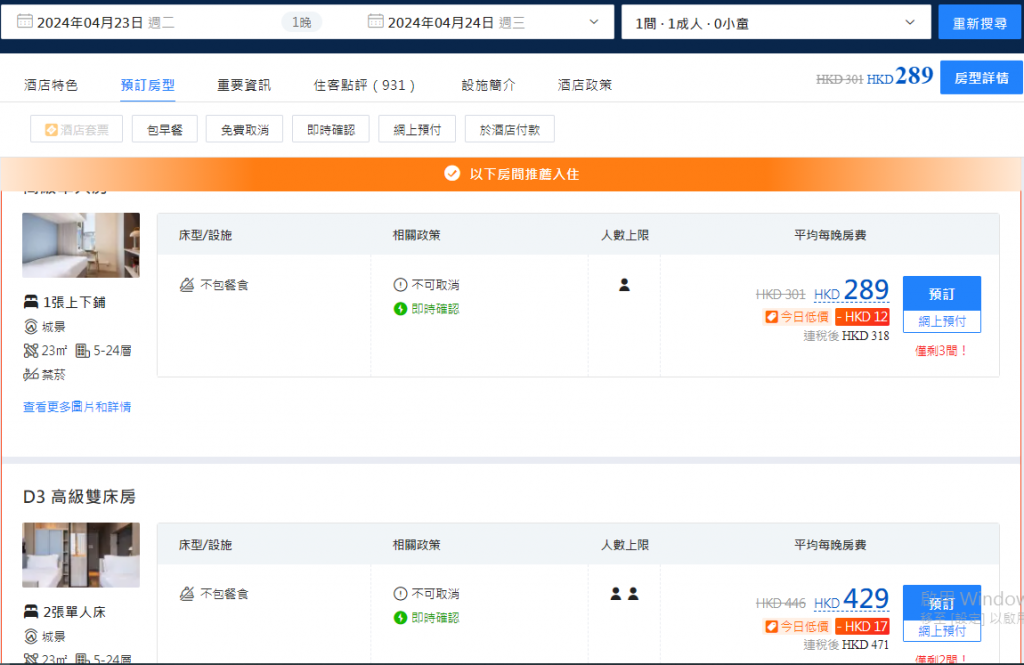
Task: Click the room area icon beside first 23m²
Action: (31, 351)
